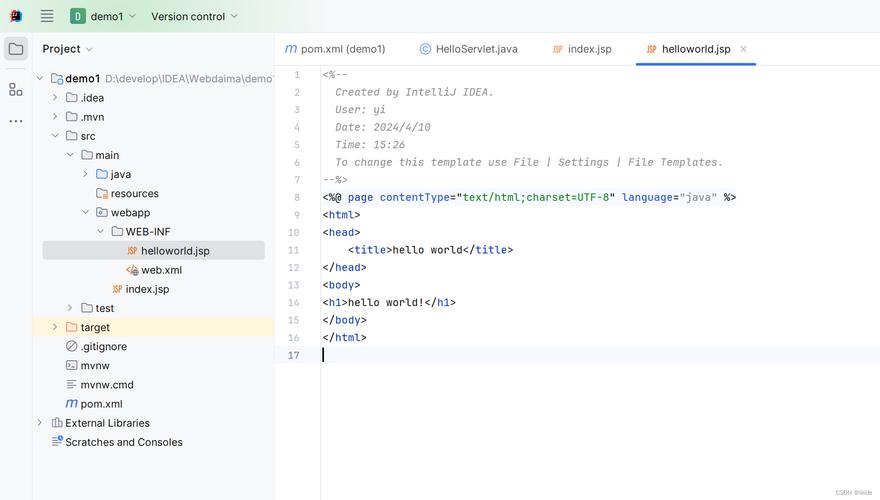880x500 pixels.
Task: Switch to the pom.xml (demo1) tab
Action: [x=335, y=49]
